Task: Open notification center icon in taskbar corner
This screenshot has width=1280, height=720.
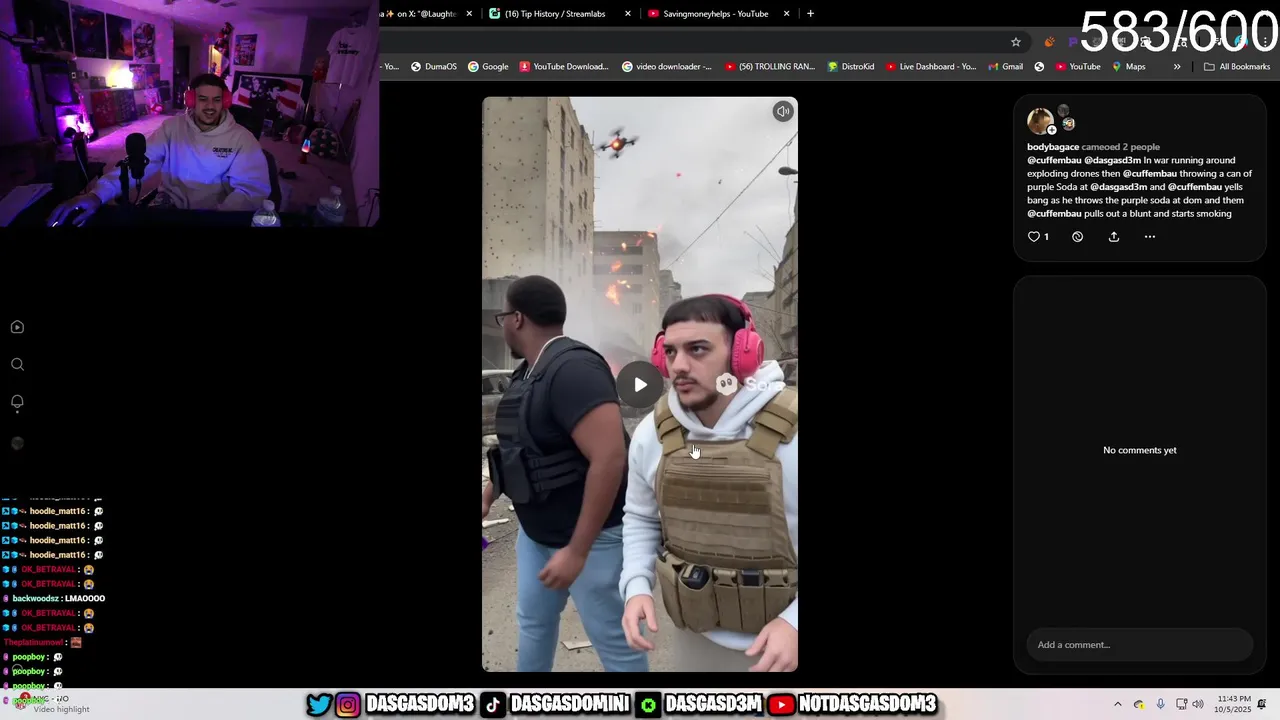Action: coord(1263,704)
